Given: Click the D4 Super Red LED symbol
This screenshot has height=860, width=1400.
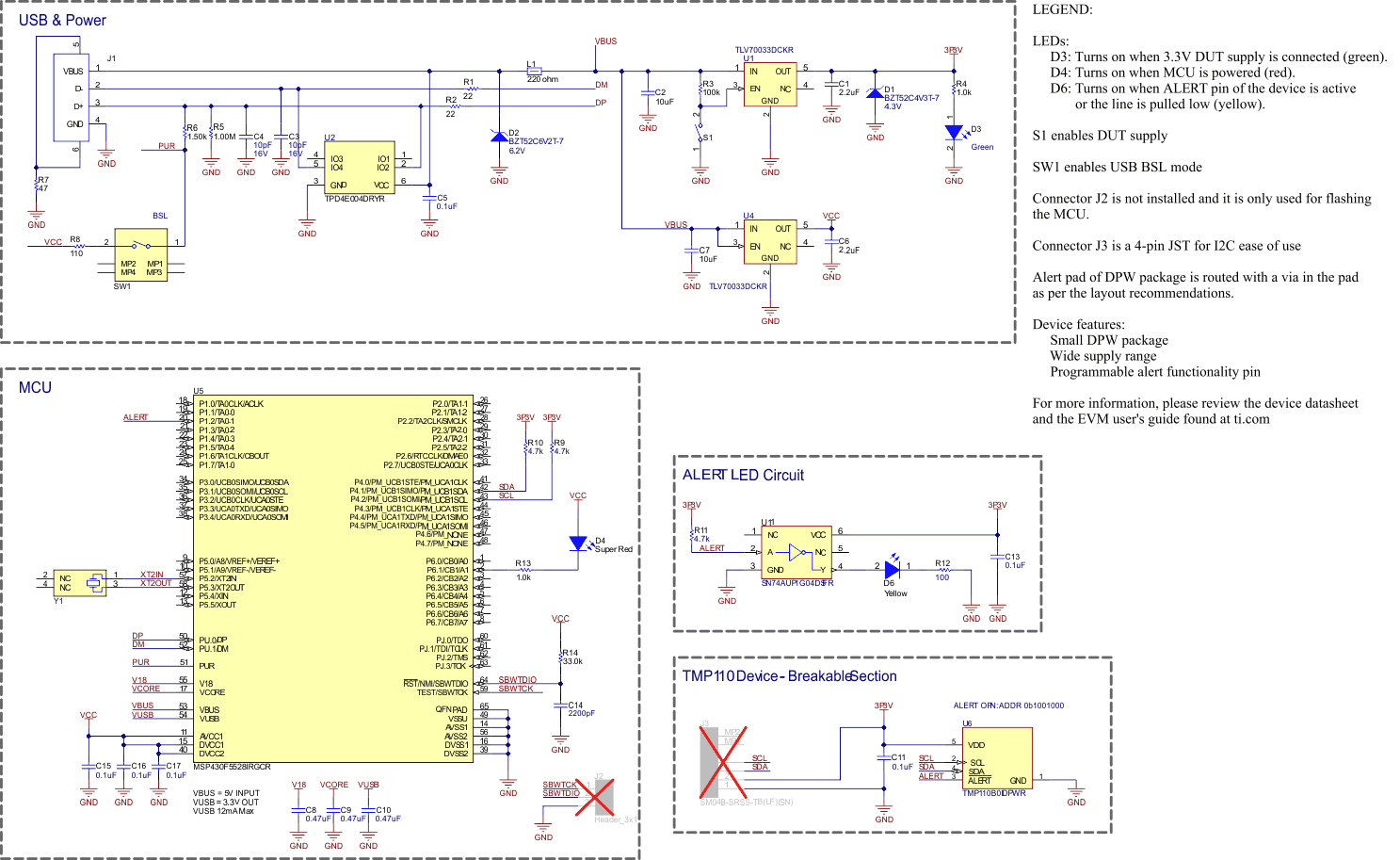Looking at the screenshot, I should (x=579, y=544).
